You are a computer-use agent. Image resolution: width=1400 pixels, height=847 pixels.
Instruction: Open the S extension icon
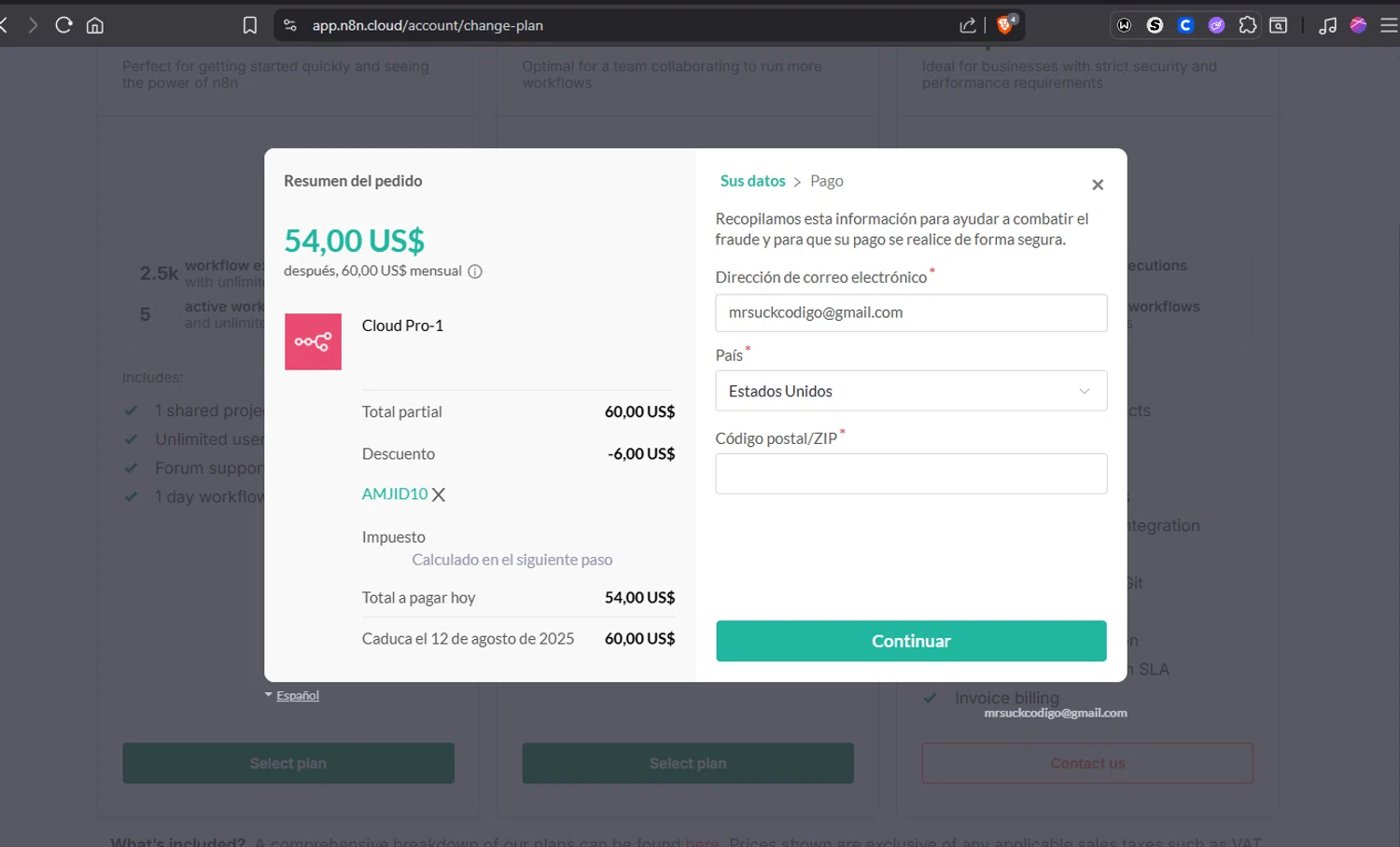coord(1155,25)
